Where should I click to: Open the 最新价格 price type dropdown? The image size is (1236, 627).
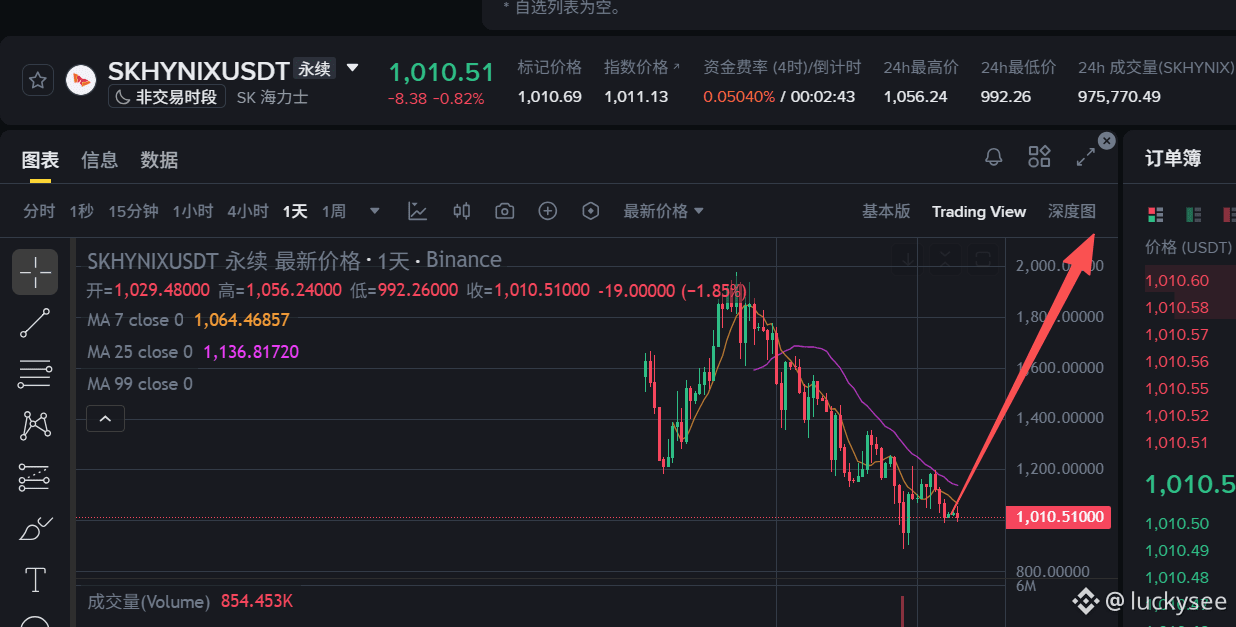[663, 211]
